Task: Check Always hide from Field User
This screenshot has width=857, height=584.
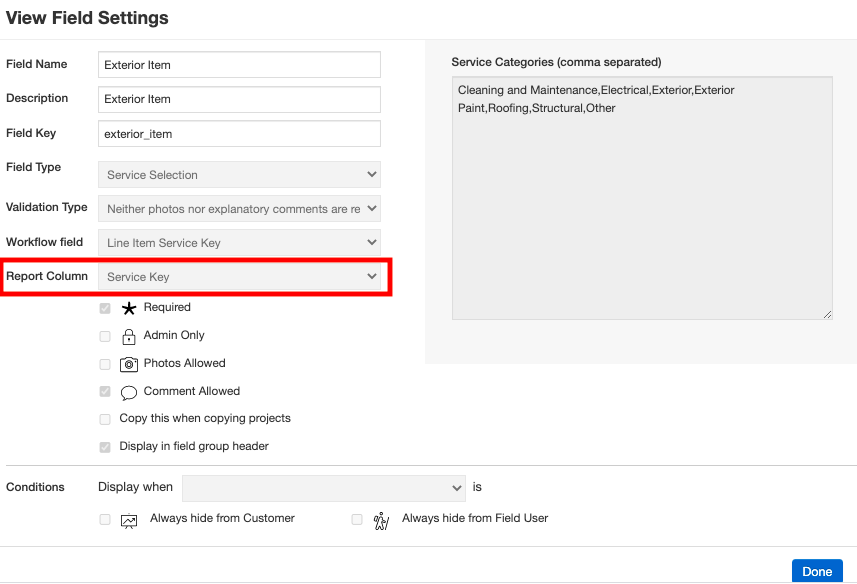Action: (x=357, y=519)
